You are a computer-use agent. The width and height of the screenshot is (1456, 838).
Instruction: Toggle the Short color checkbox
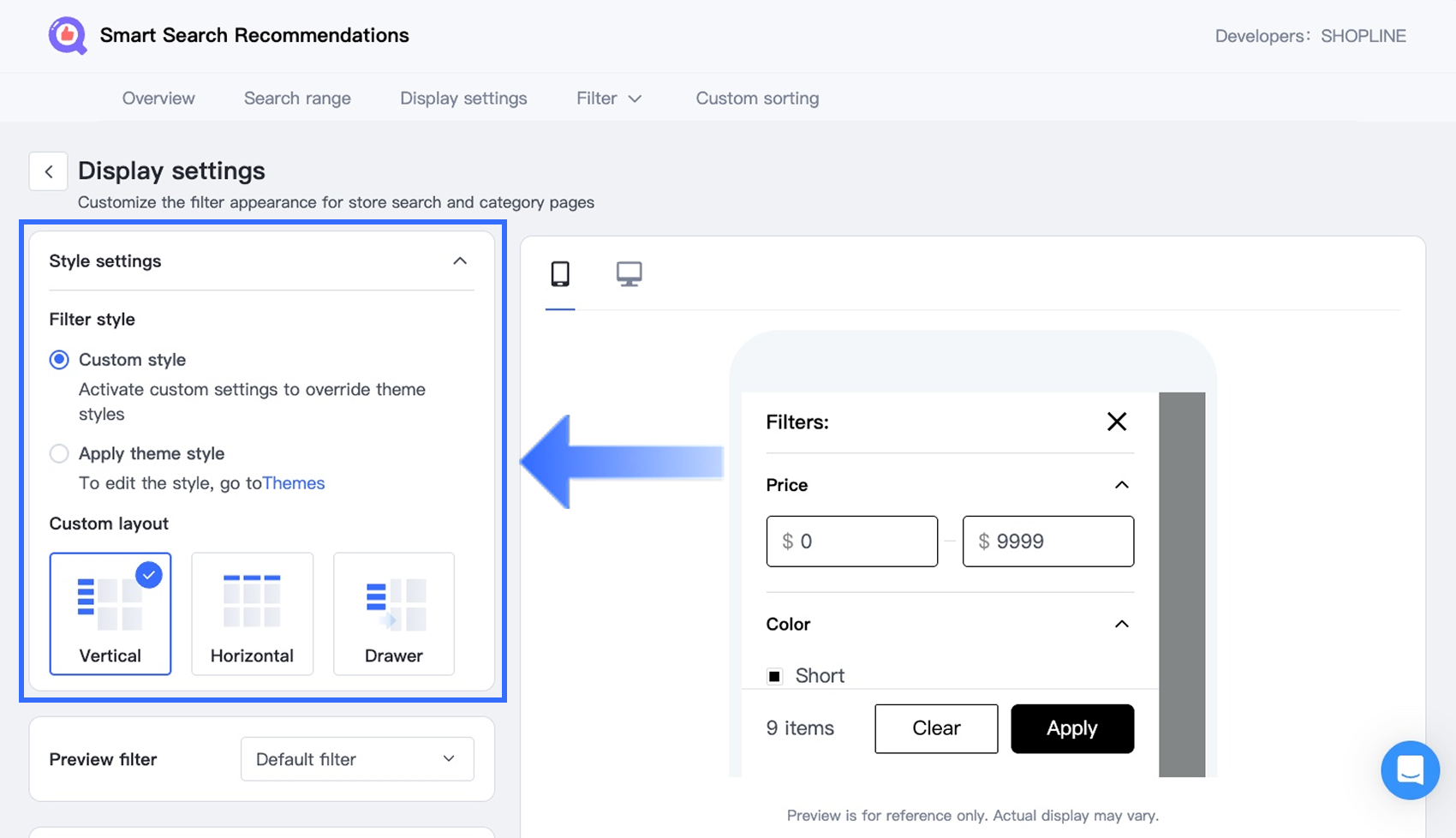coord(775,676)
